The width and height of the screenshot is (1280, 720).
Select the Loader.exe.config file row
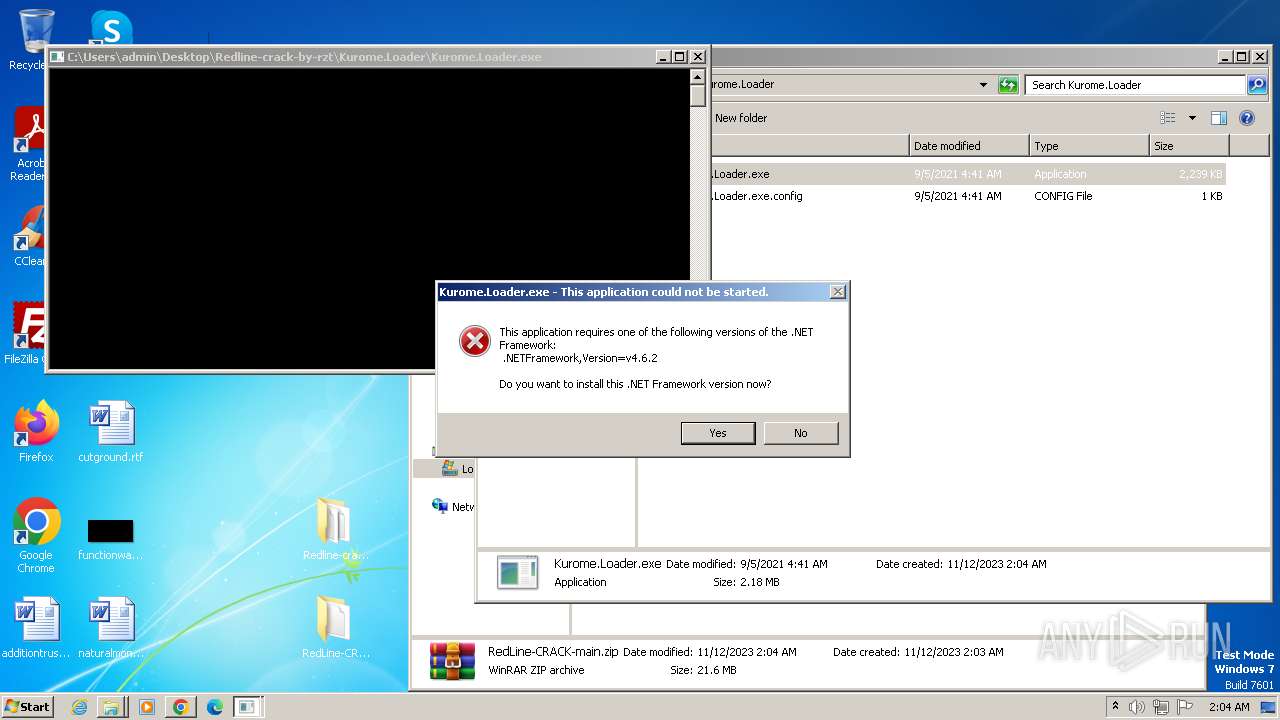click(966, 196)
